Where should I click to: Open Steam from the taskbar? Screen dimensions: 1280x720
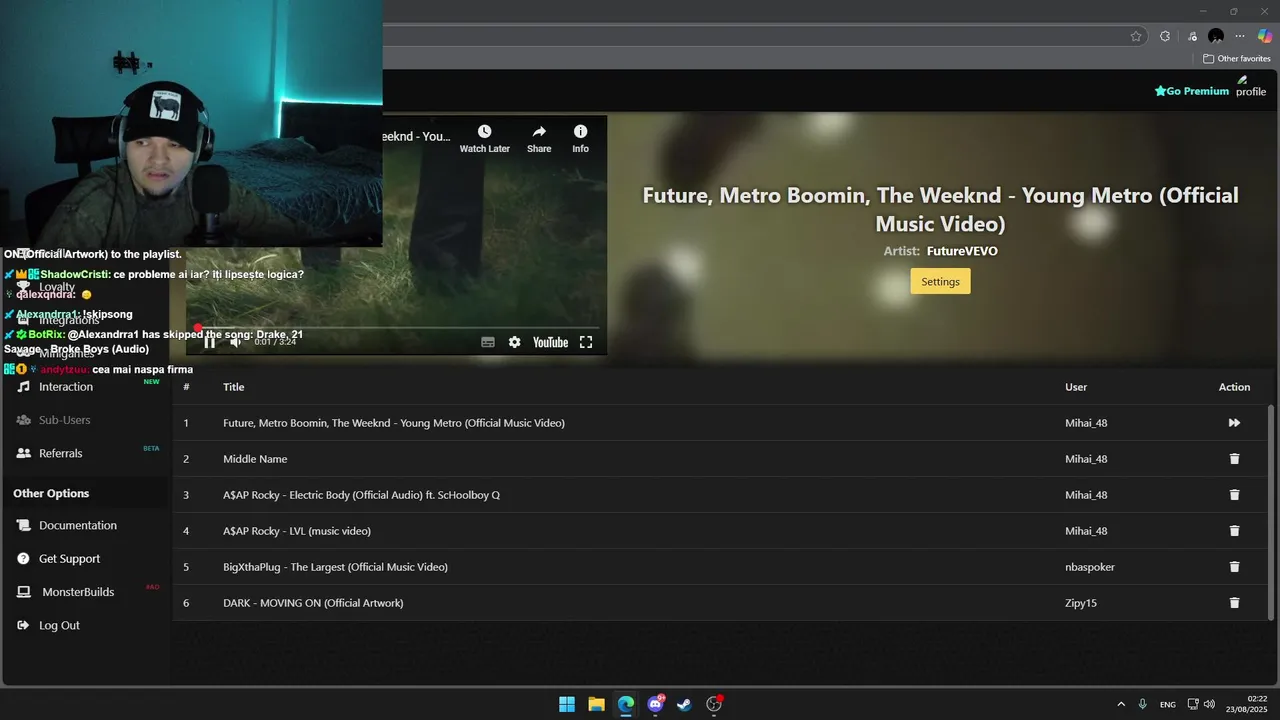(684, 704)
